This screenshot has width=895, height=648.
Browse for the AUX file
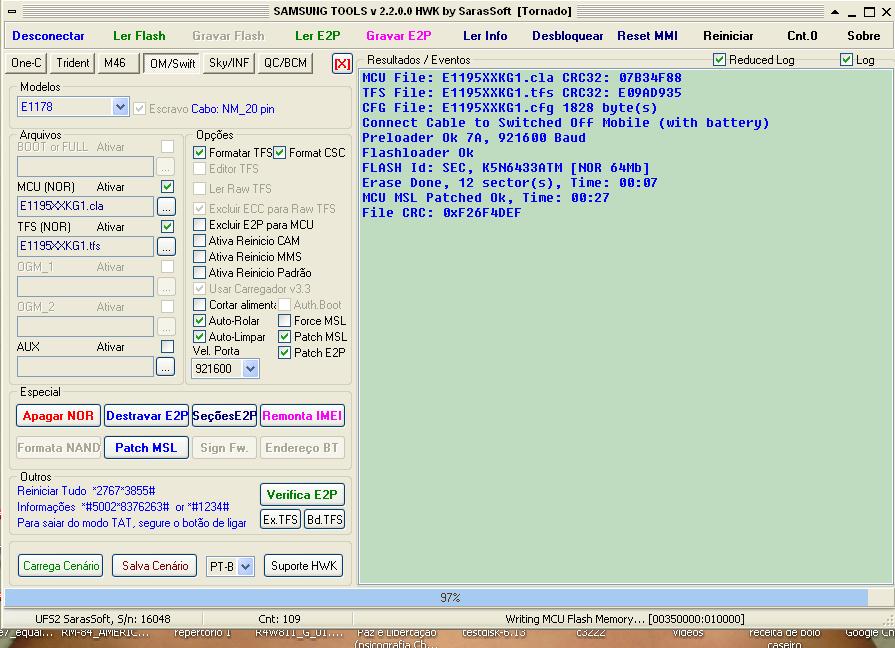(166, 367)
